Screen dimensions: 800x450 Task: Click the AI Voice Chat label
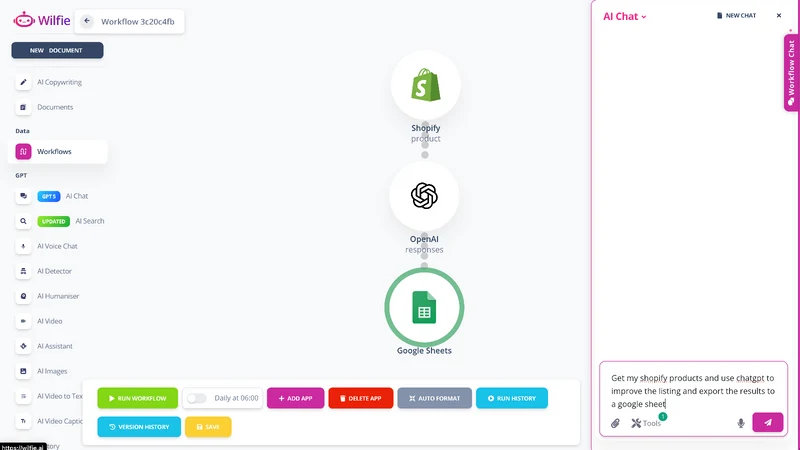pyautogui.click(x=57, y=246)
